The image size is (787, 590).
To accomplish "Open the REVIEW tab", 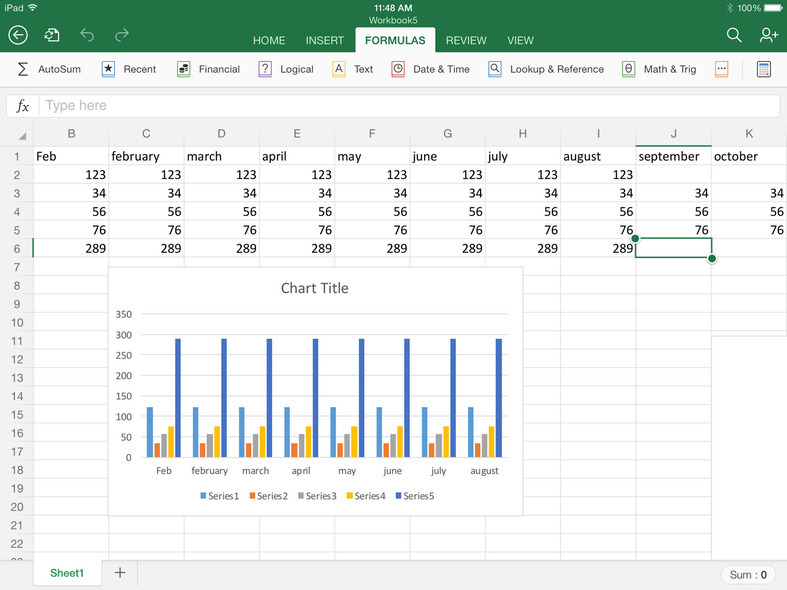I will (466, 41).
